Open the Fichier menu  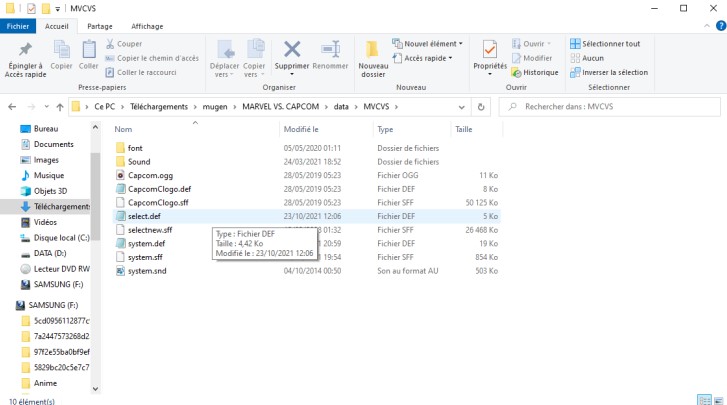(x=18, y=26)
